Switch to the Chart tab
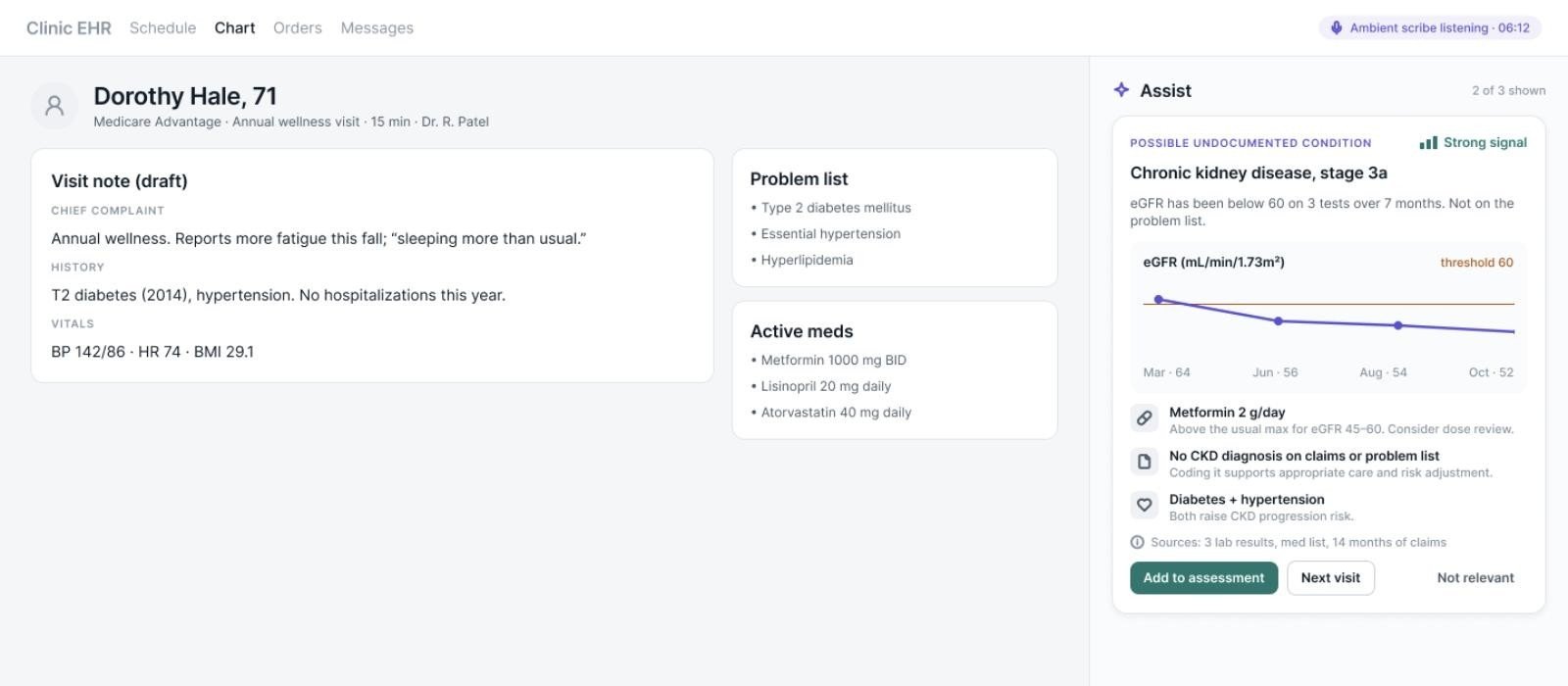This screenshot has height=686, width=1568. point(235,27)
